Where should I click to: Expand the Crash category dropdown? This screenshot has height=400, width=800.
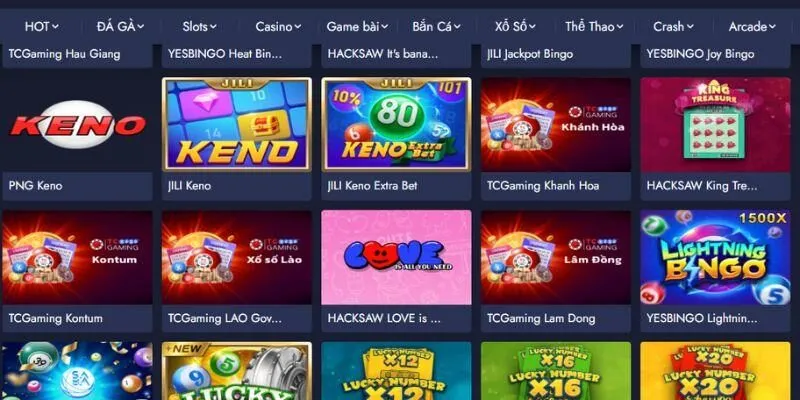[x=673, y=27]
